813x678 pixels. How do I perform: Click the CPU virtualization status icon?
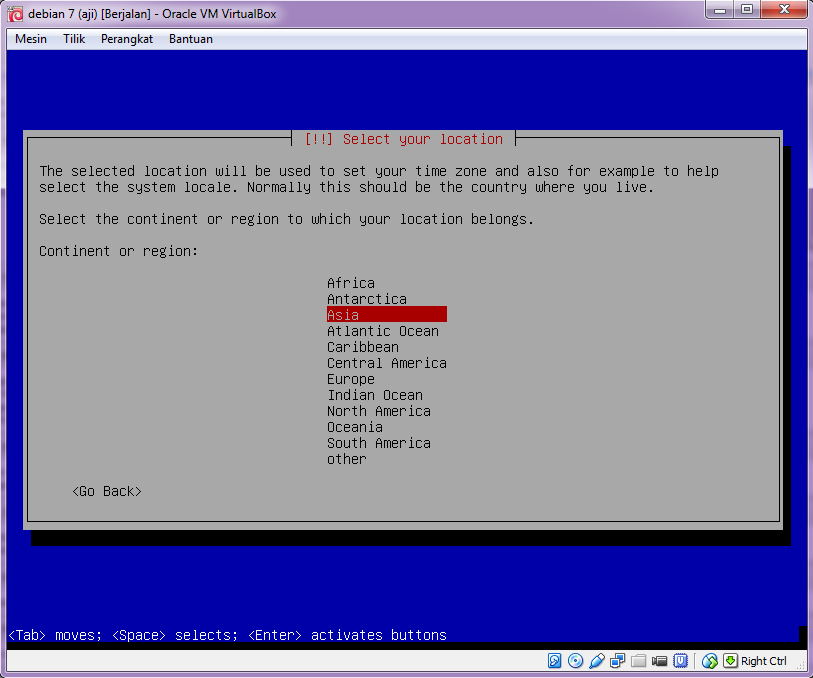(680, 660)
